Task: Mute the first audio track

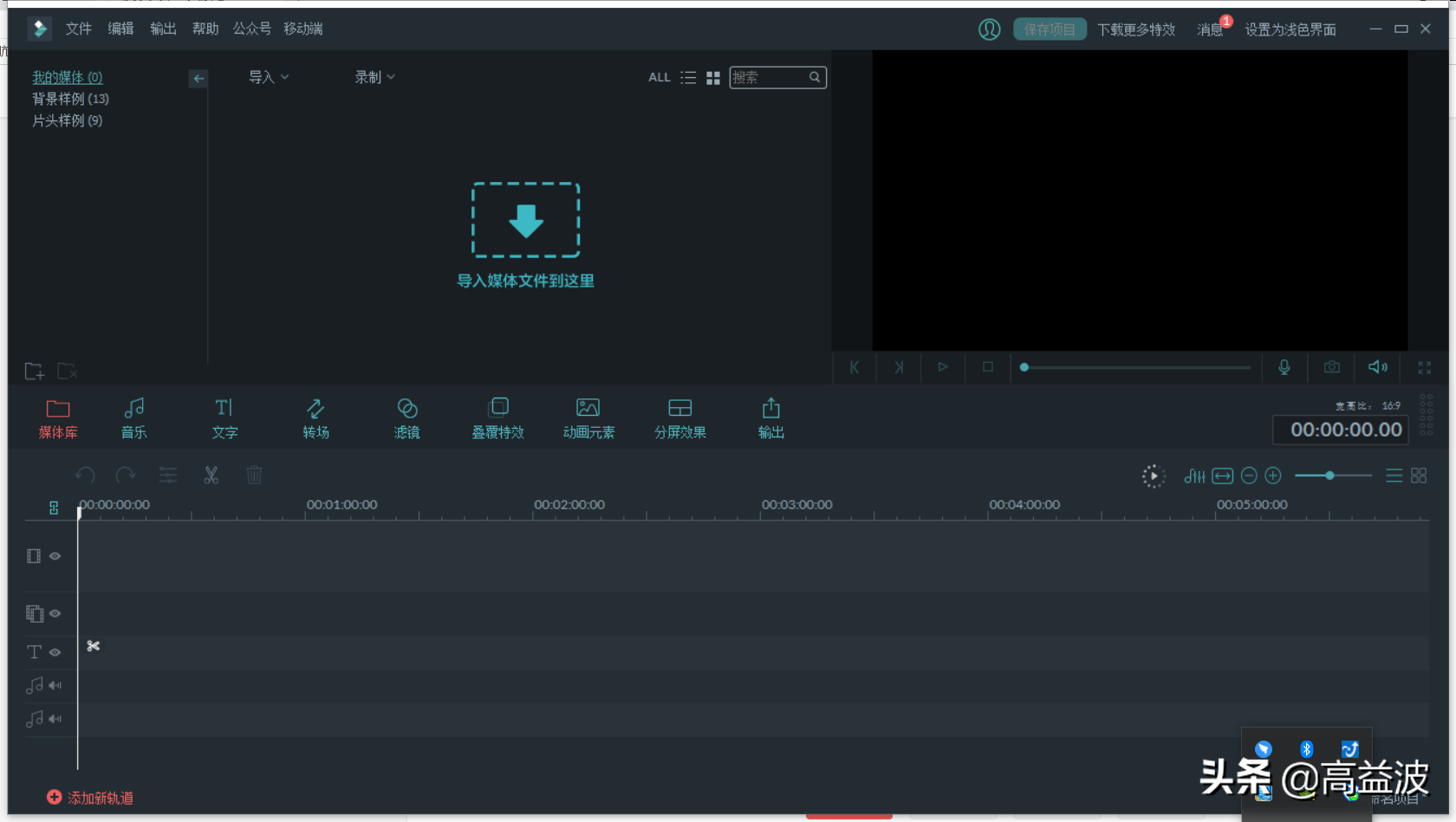Action: pyautogui.click(x=55, y=685)
